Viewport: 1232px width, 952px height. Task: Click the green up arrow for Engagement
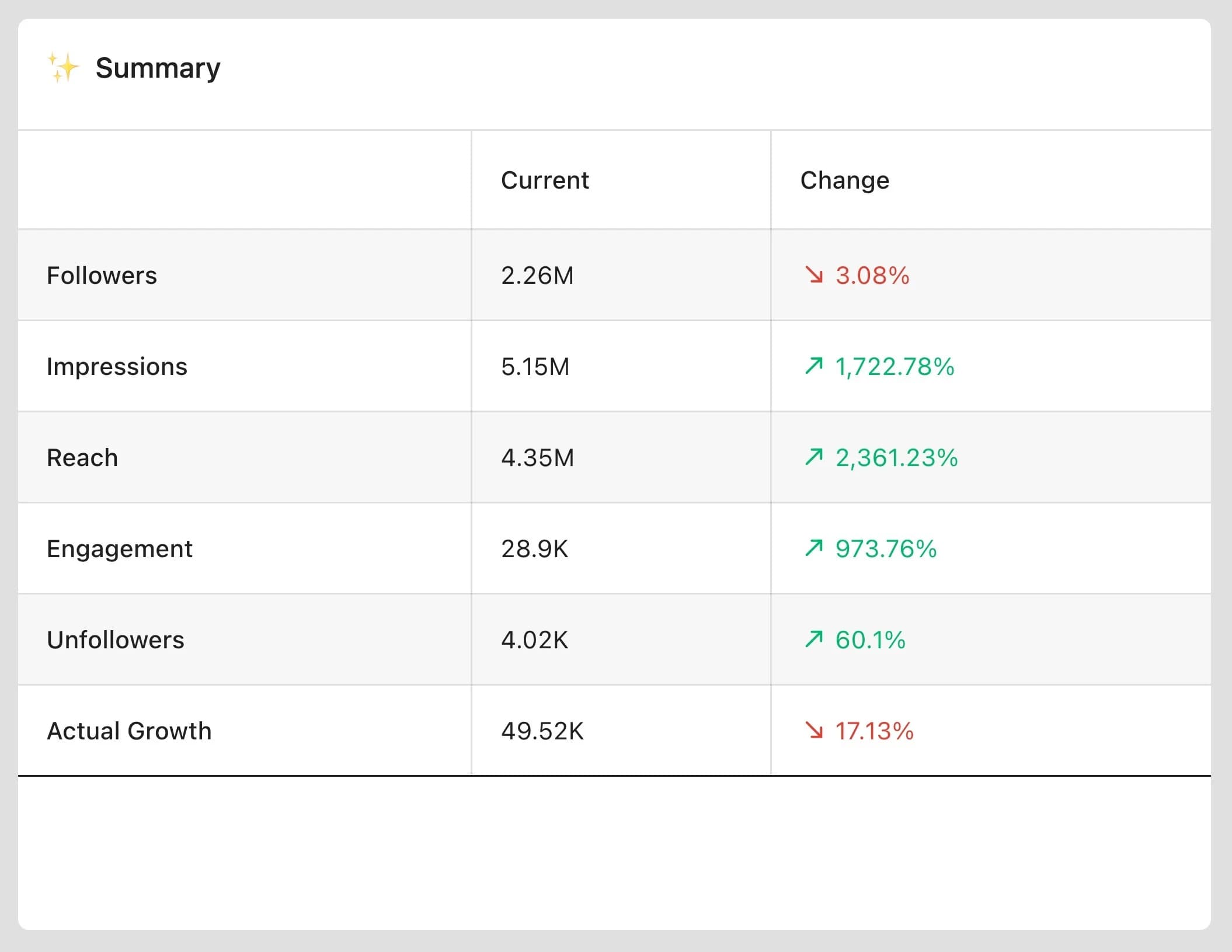[x=813, y=548]
